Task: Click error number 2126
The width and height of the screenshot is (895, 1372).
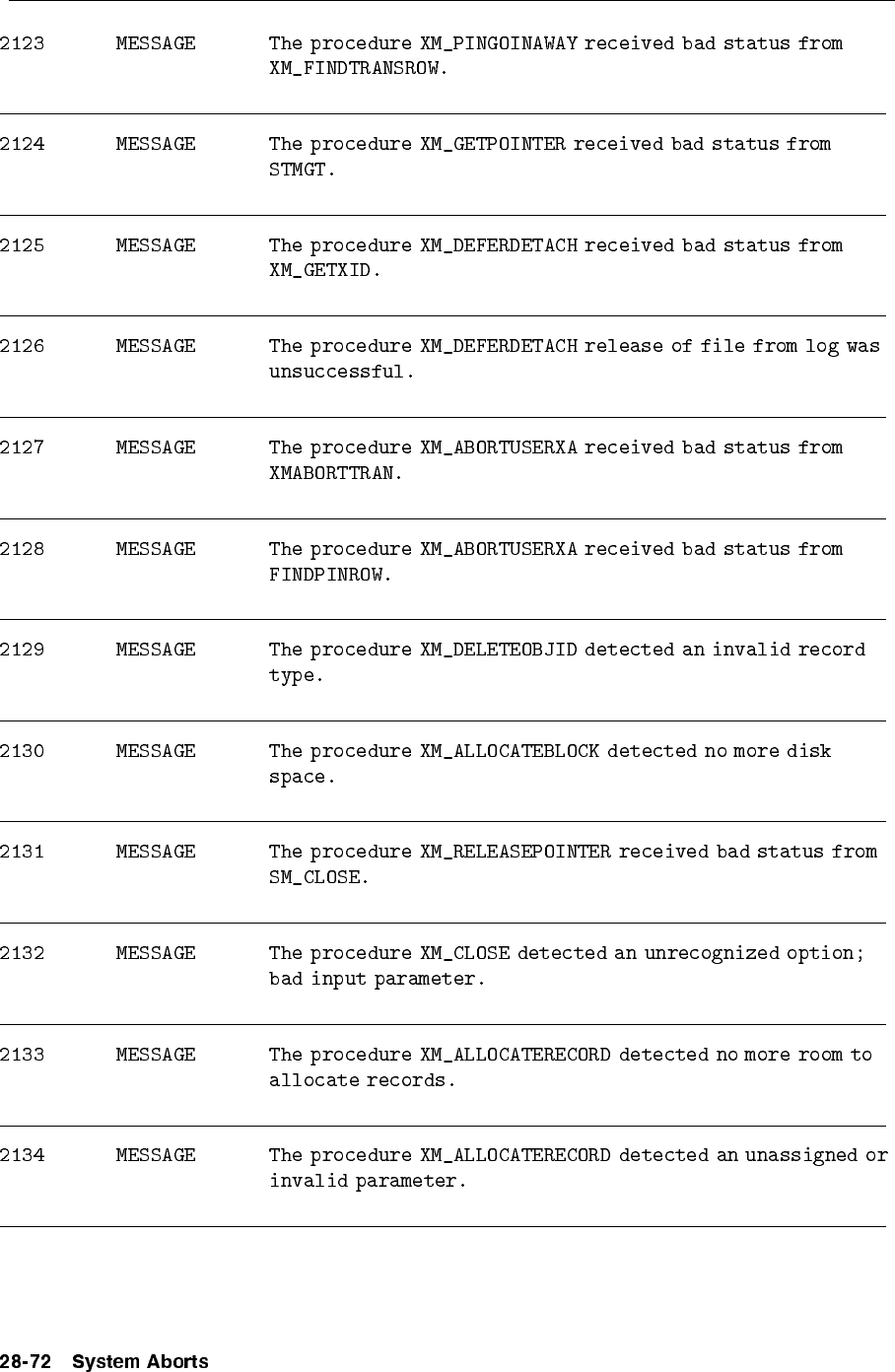Action: (x=22, y=346)
